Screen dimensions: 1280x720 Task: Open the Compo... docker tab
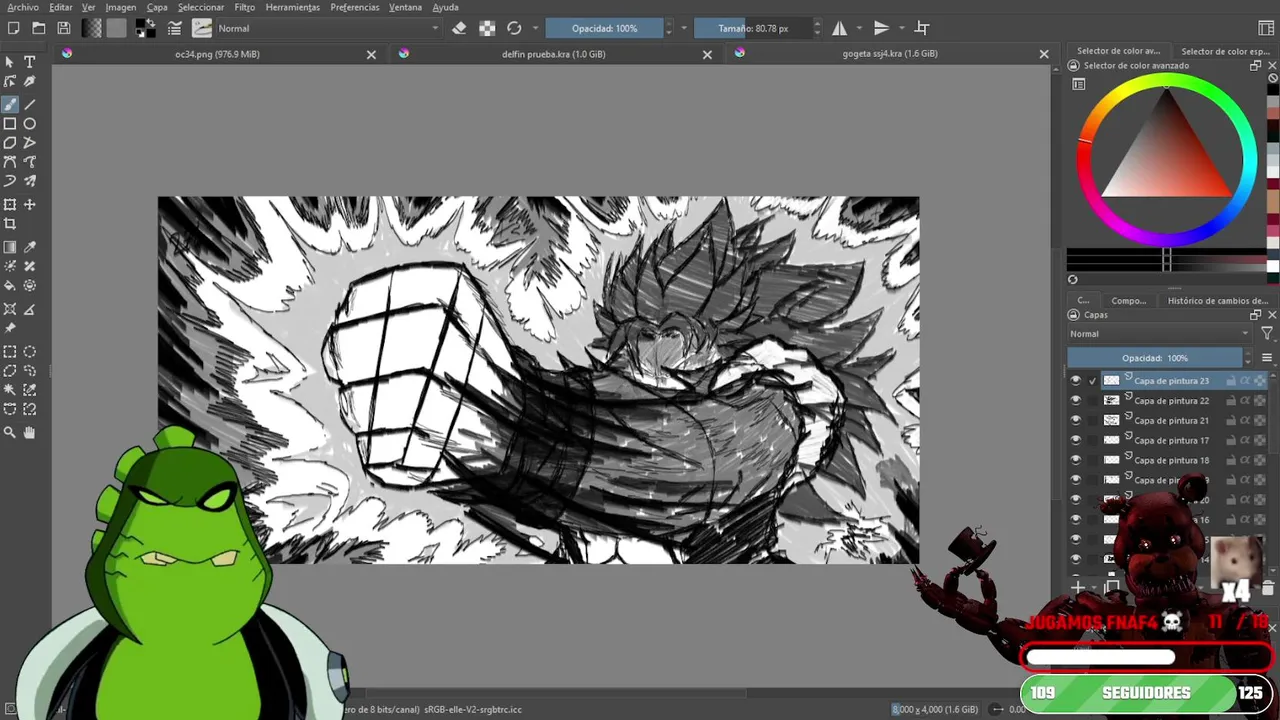click(x=1128, y=300)
